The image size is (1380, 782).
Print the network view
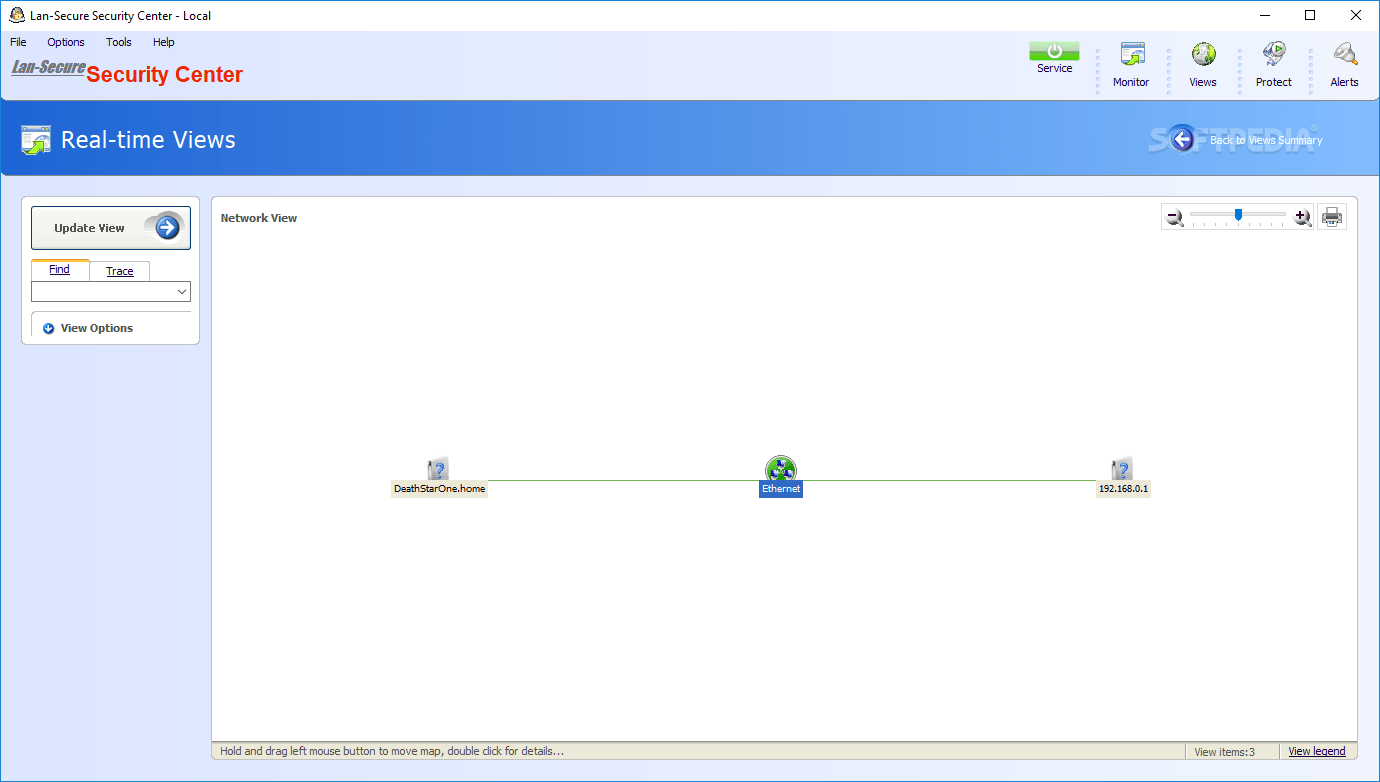pyautogui.click(x=1332, y=216)
